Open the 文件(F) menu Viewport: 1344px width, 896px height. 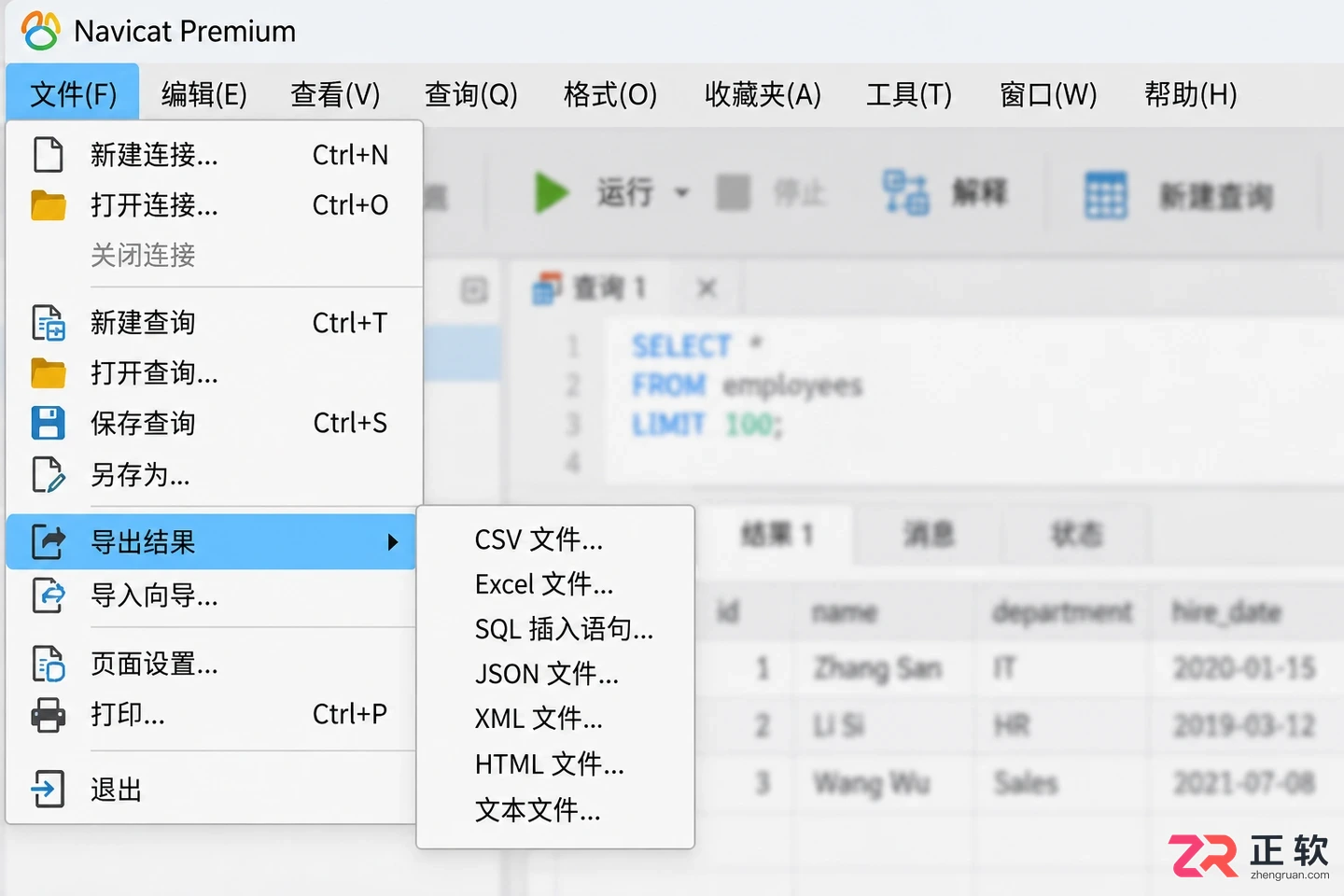point(73,94)
